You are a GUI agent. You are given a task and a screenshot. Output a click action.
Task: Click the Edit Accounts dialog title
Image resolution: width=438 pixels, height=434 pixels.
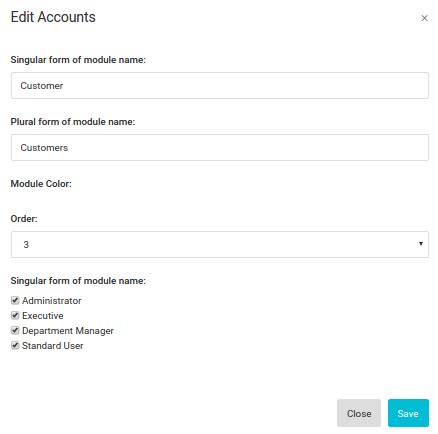tap(53, 17)
